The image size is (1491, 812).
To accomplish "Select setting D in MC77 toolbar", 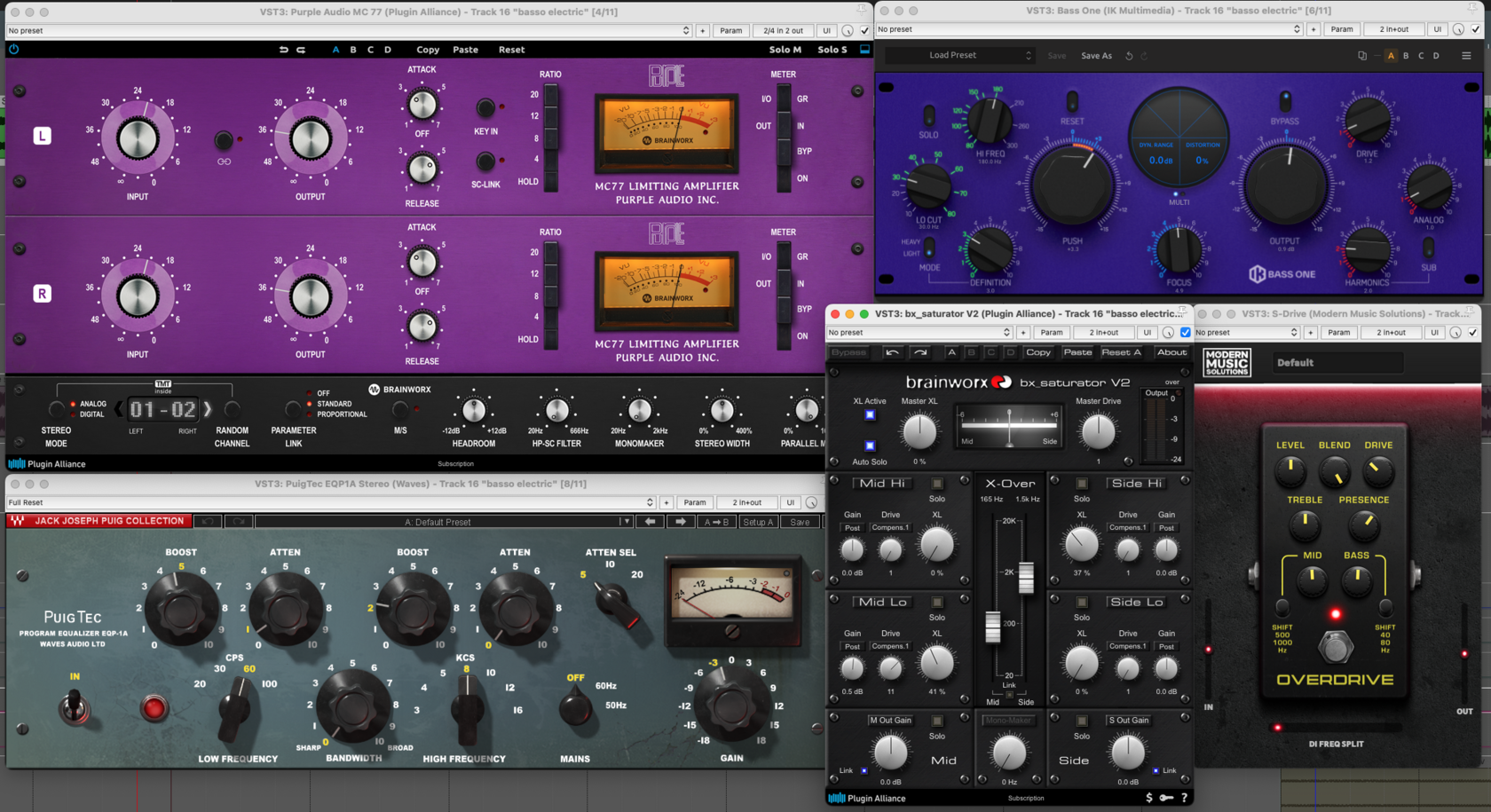I will tap(388, 50).
